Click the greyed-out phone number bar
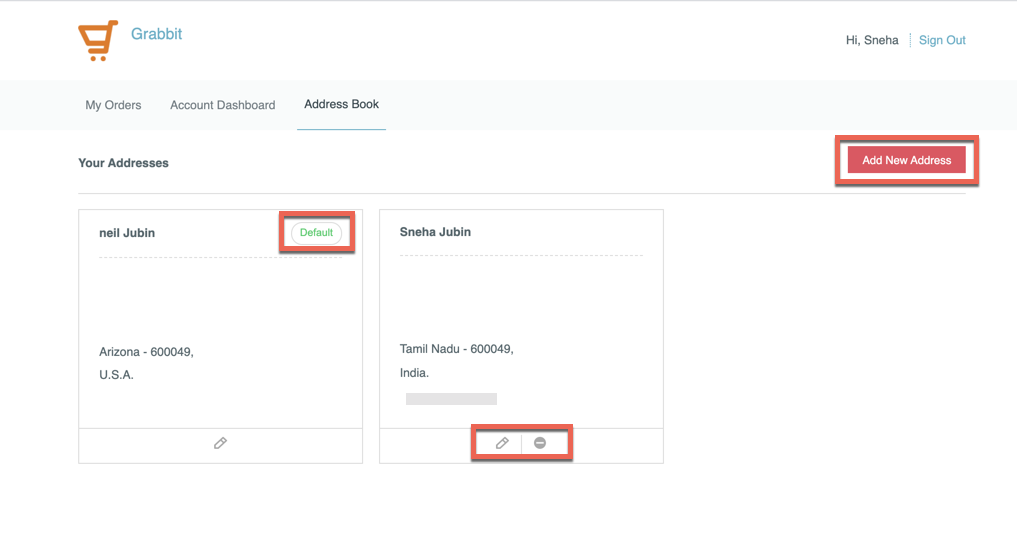 click(x=451, y=399)
